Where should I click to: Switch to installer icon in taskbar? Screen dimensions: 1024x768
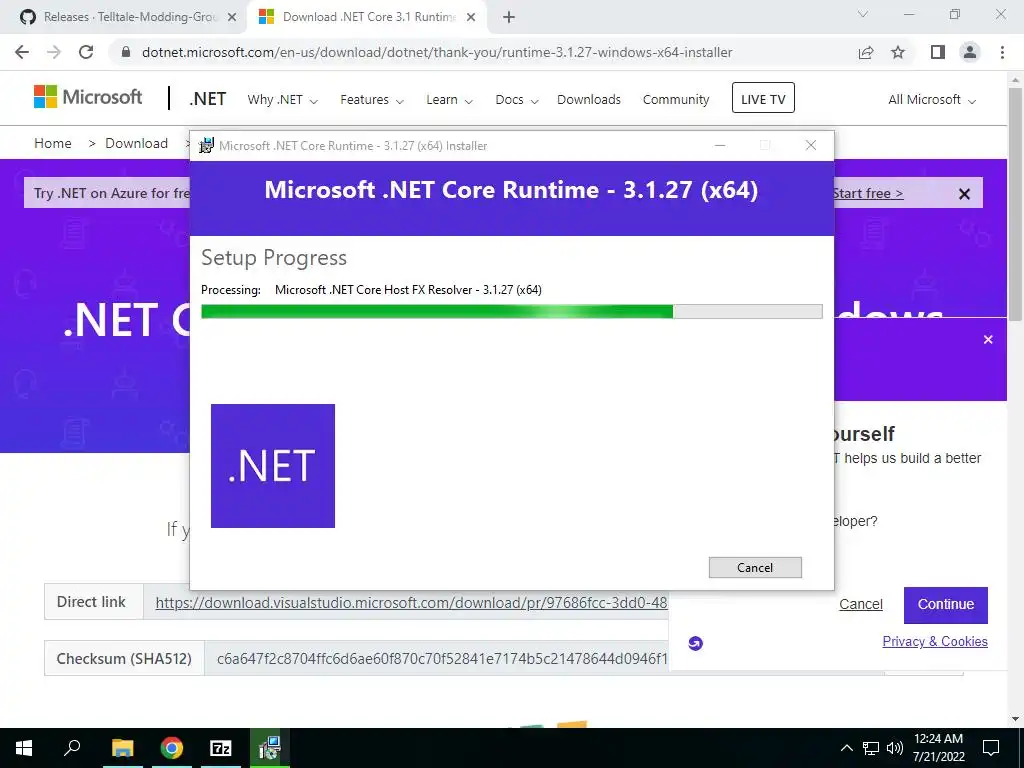(270, 748)
